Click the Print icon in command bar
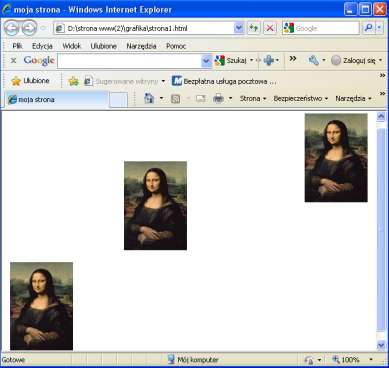 tap(218, 98)
